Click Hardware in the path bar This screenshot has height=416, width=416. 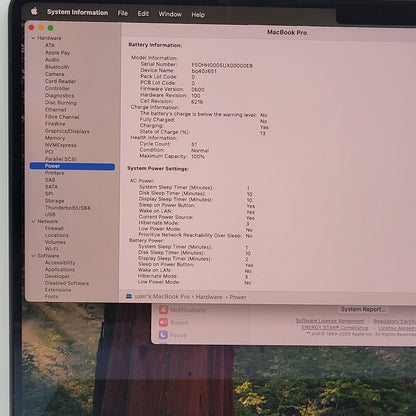pos(209,297)
